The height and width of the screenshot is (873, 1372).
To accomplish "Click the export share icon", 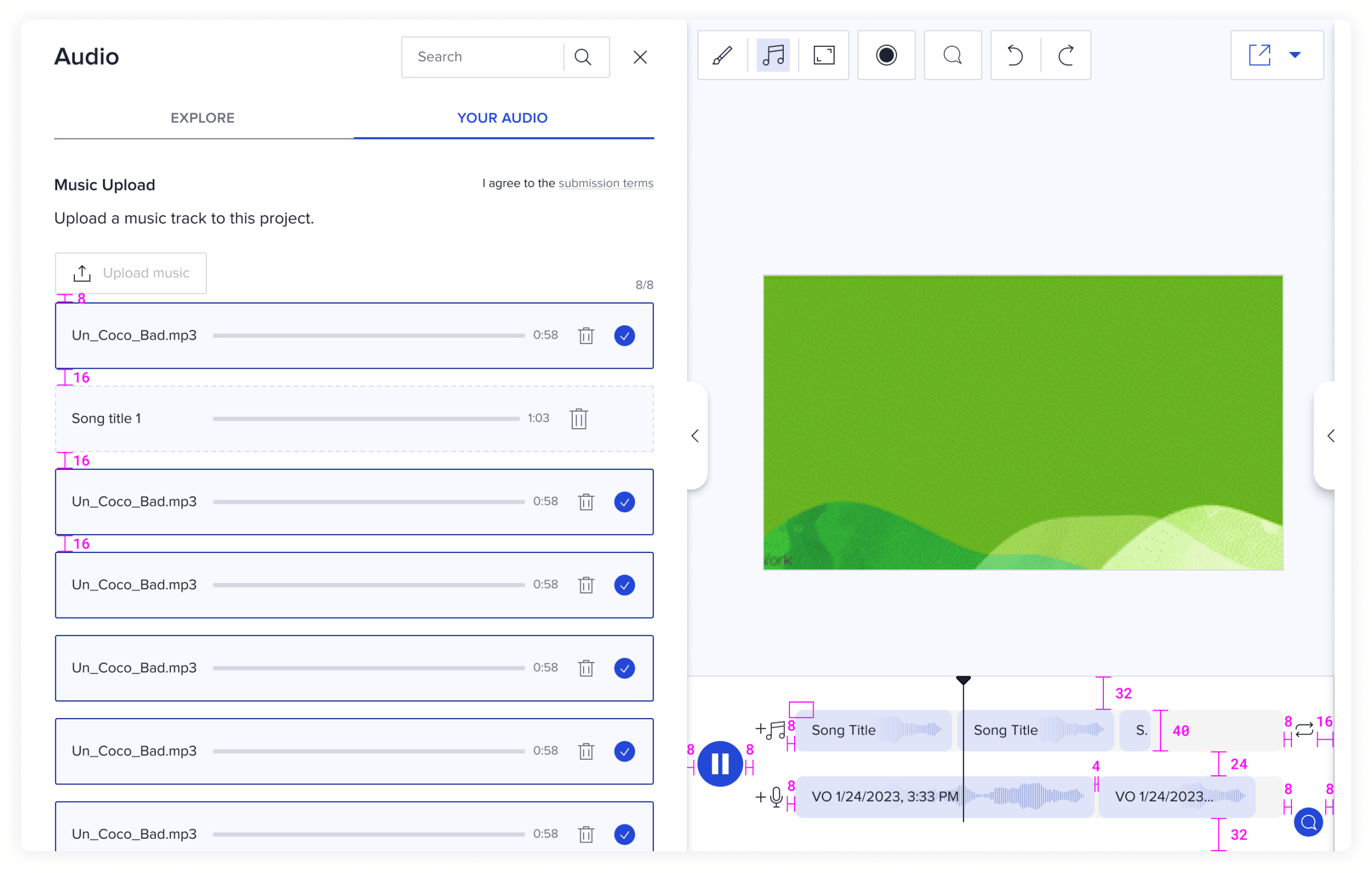I will tap(1259, 55).
